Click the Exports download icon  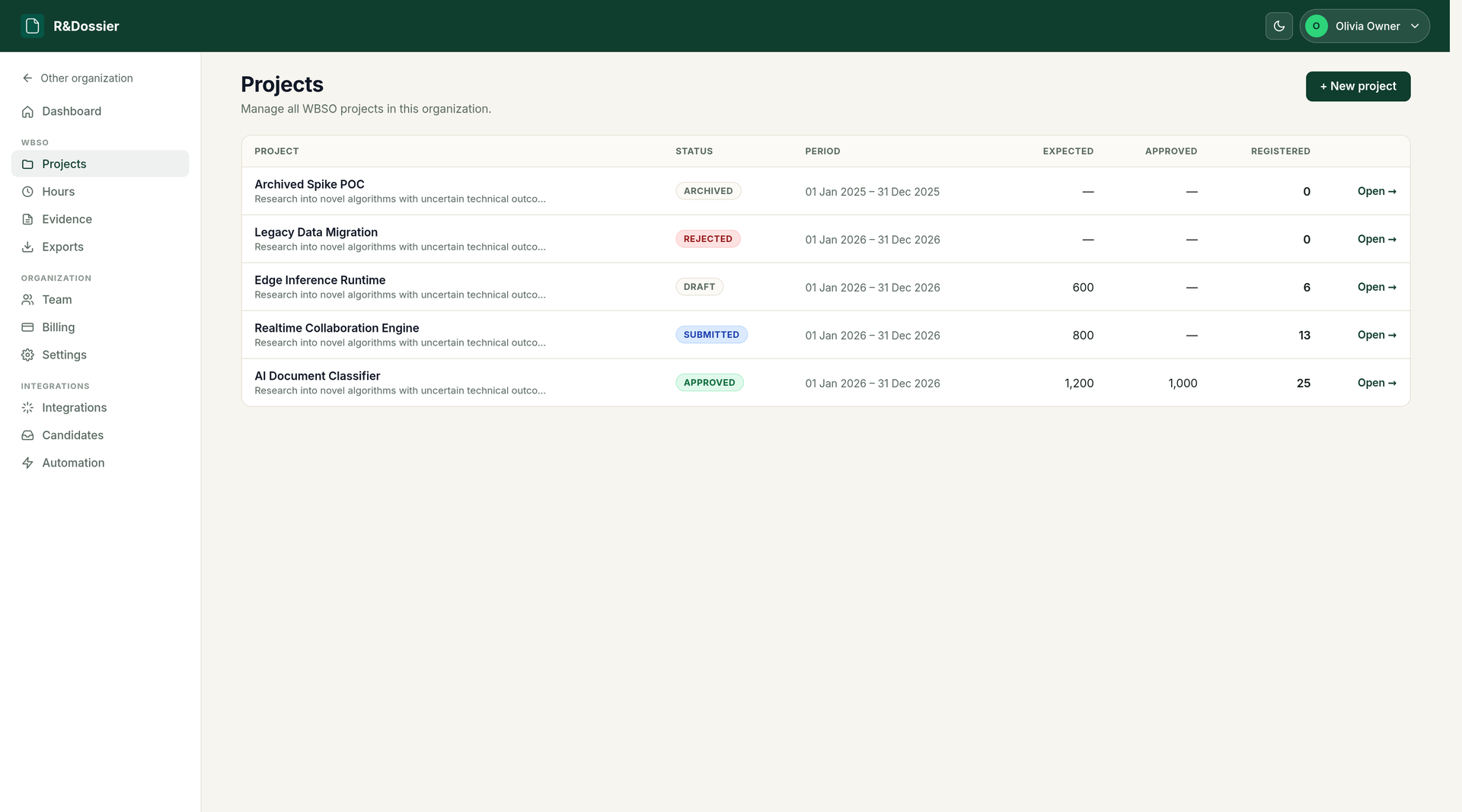[27, 247]
